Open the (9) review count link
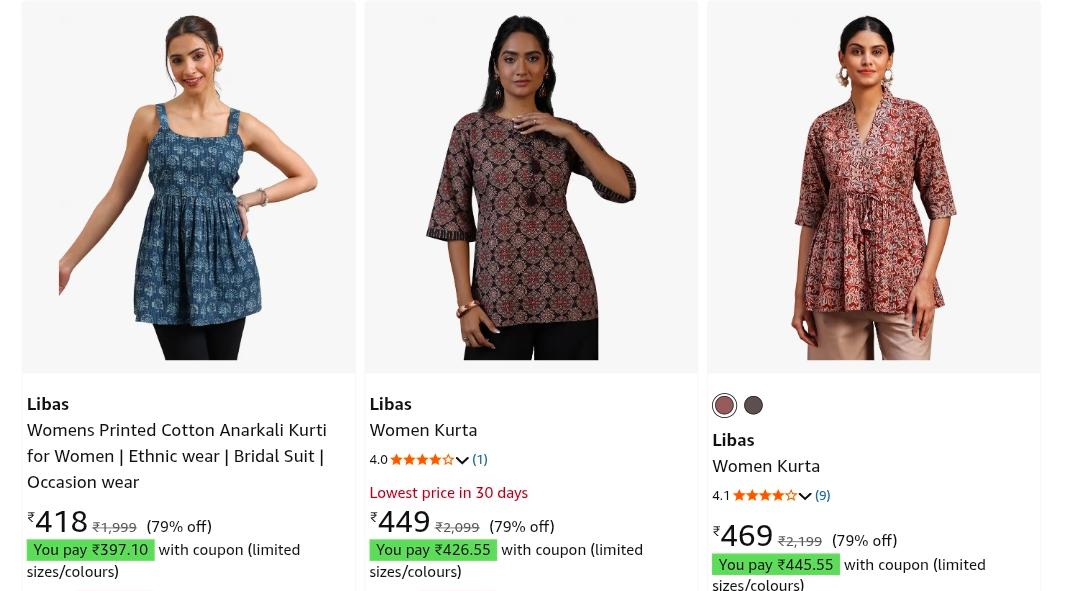This screenshot has width=1080, height=591. pyautogui.click(x=822, y=495)
